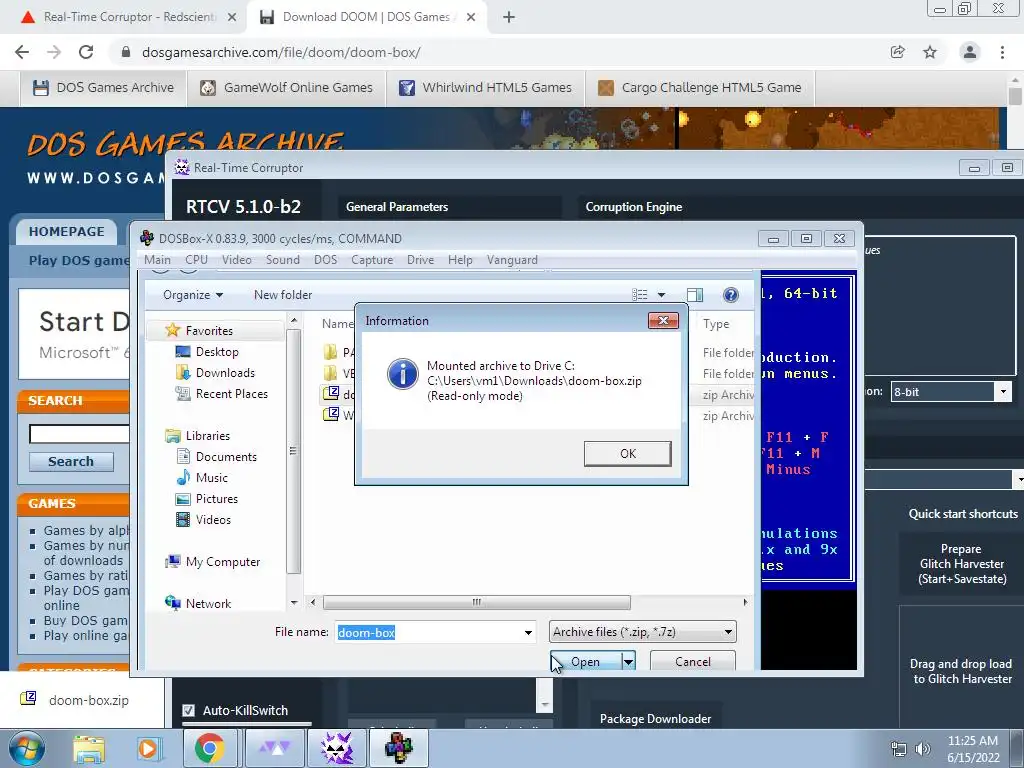Image resolution: width=1024 pixels, height=768 pixels.
Task: Select Desktop in navigation pane
Action: [x=217, y=351]
